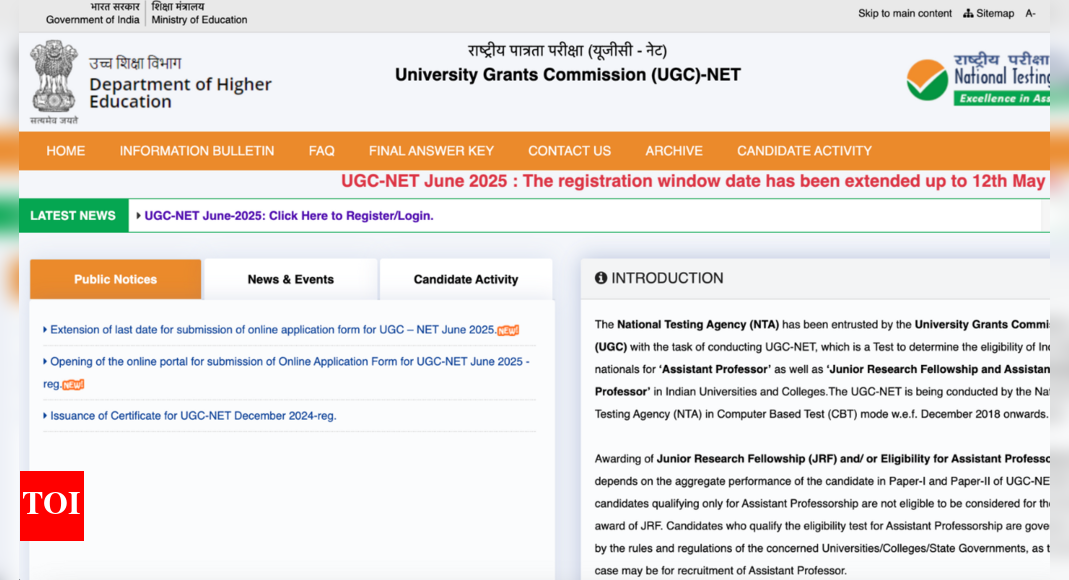
Task: Open the CONTACT US page
Action: [569, 151]
